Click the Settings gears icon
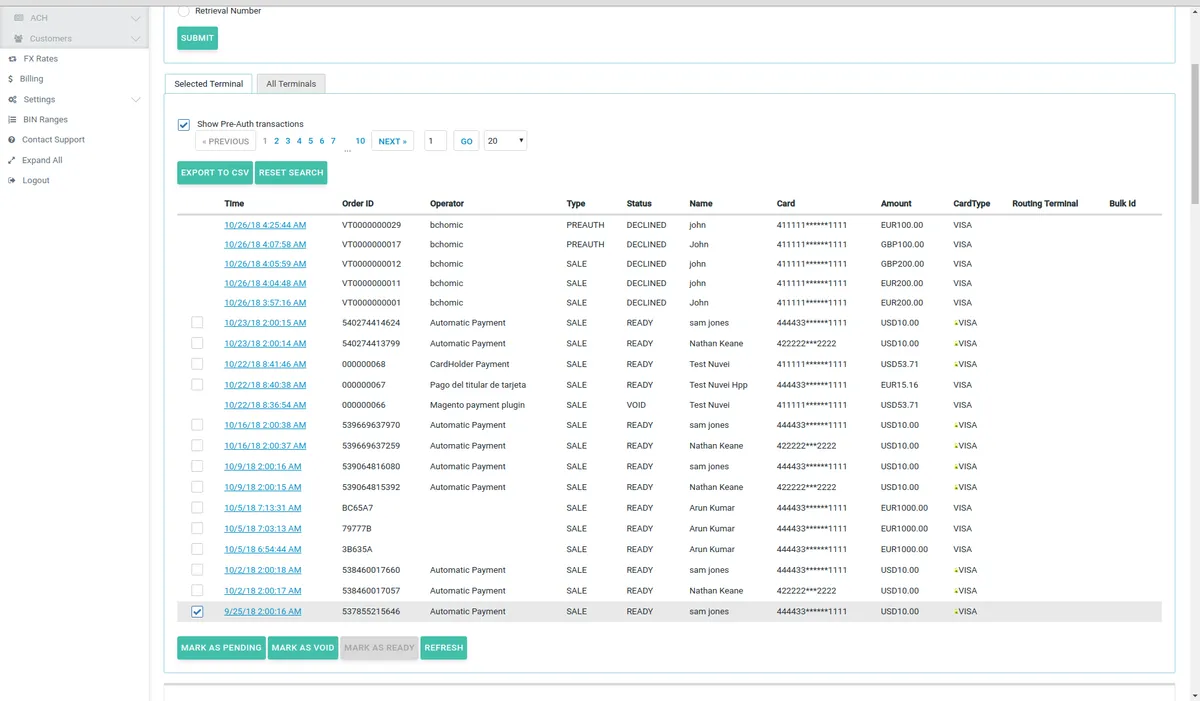The height and width of the screenshot is (701, 1200). (x=12, y=100)
